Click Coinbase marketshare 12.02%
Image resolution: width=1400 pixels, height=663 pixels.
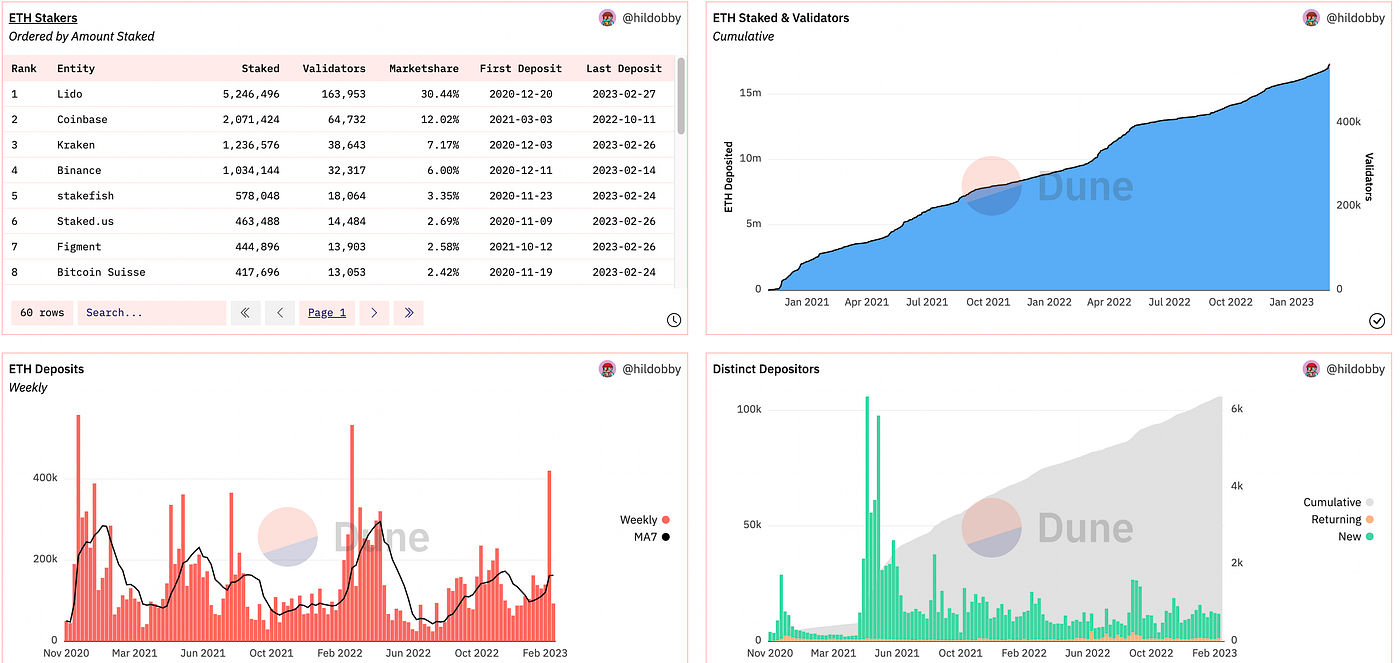440,120
